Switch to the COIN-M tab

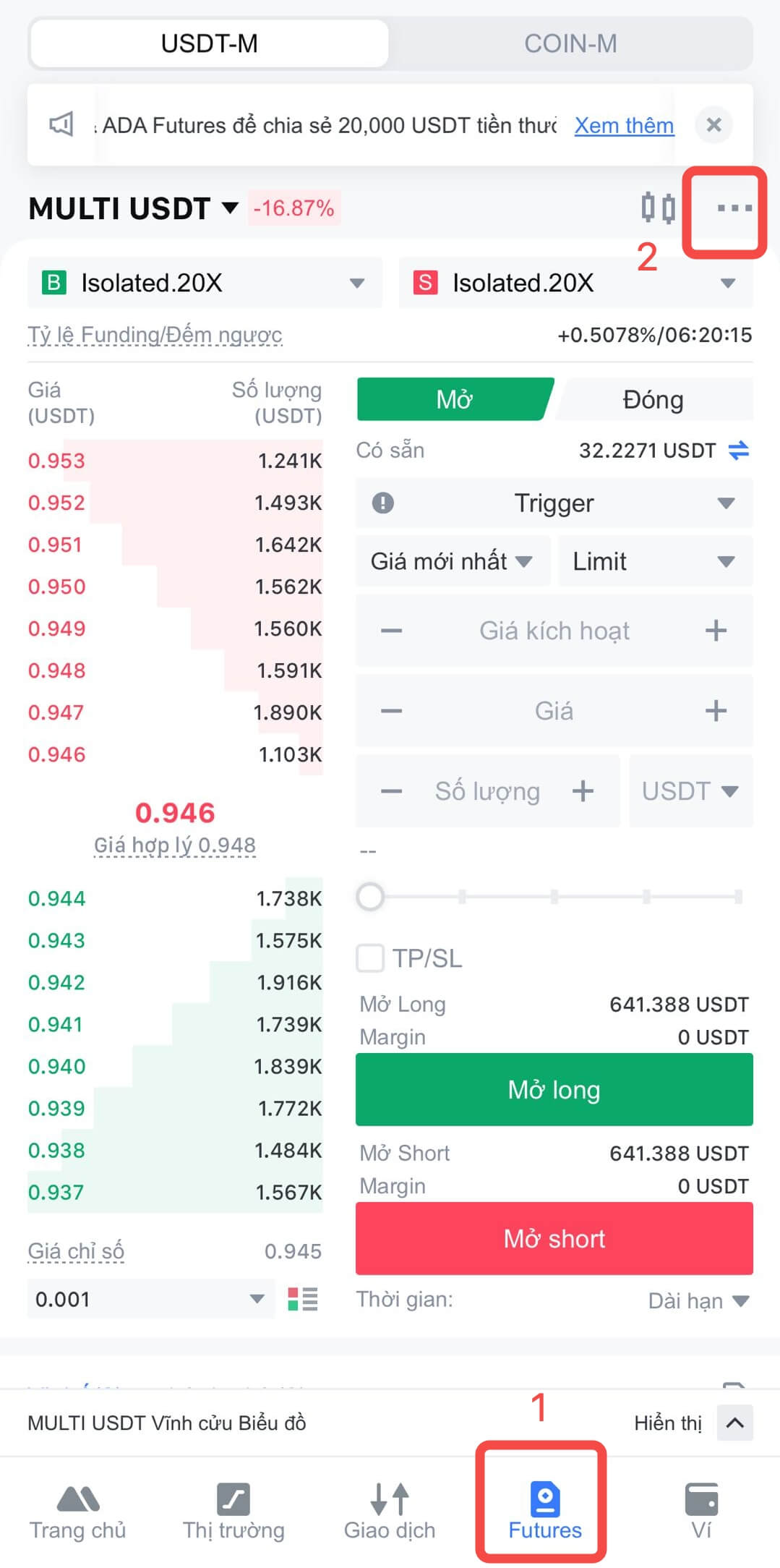570,43
